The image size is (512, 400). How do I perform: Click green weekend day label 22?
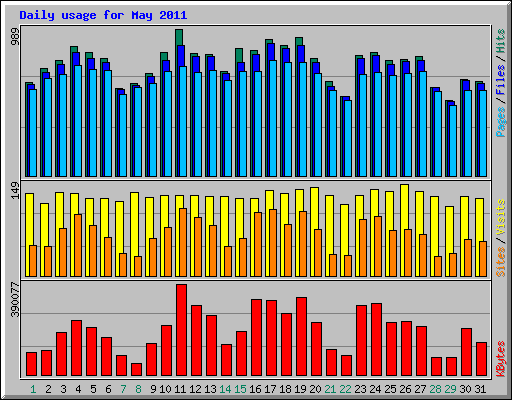pos(345,389)
